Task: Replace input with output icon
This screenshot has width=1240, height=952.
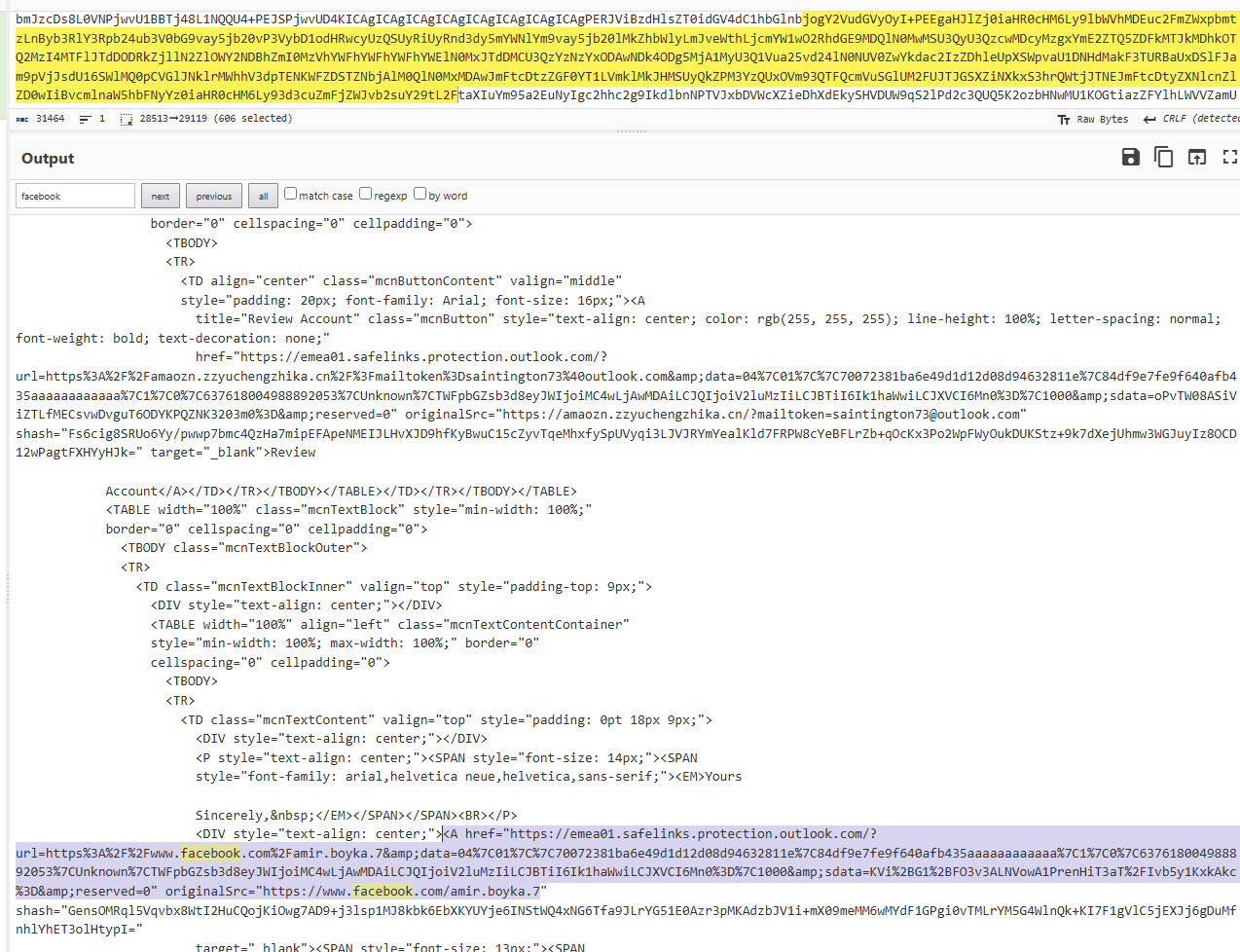Action: (x=1196, y=157)
